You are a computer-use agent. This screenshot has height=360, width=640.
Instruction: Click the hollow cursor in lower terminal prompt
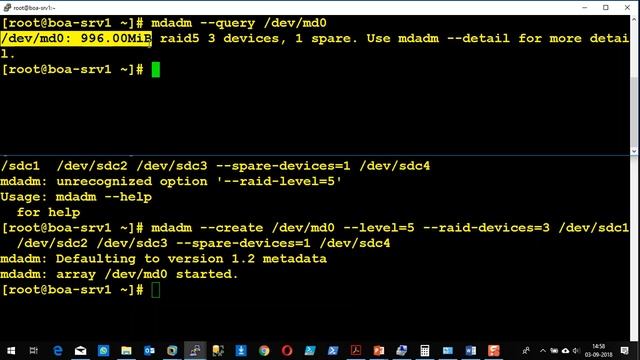pyautogui.click(x=156, y=290)
